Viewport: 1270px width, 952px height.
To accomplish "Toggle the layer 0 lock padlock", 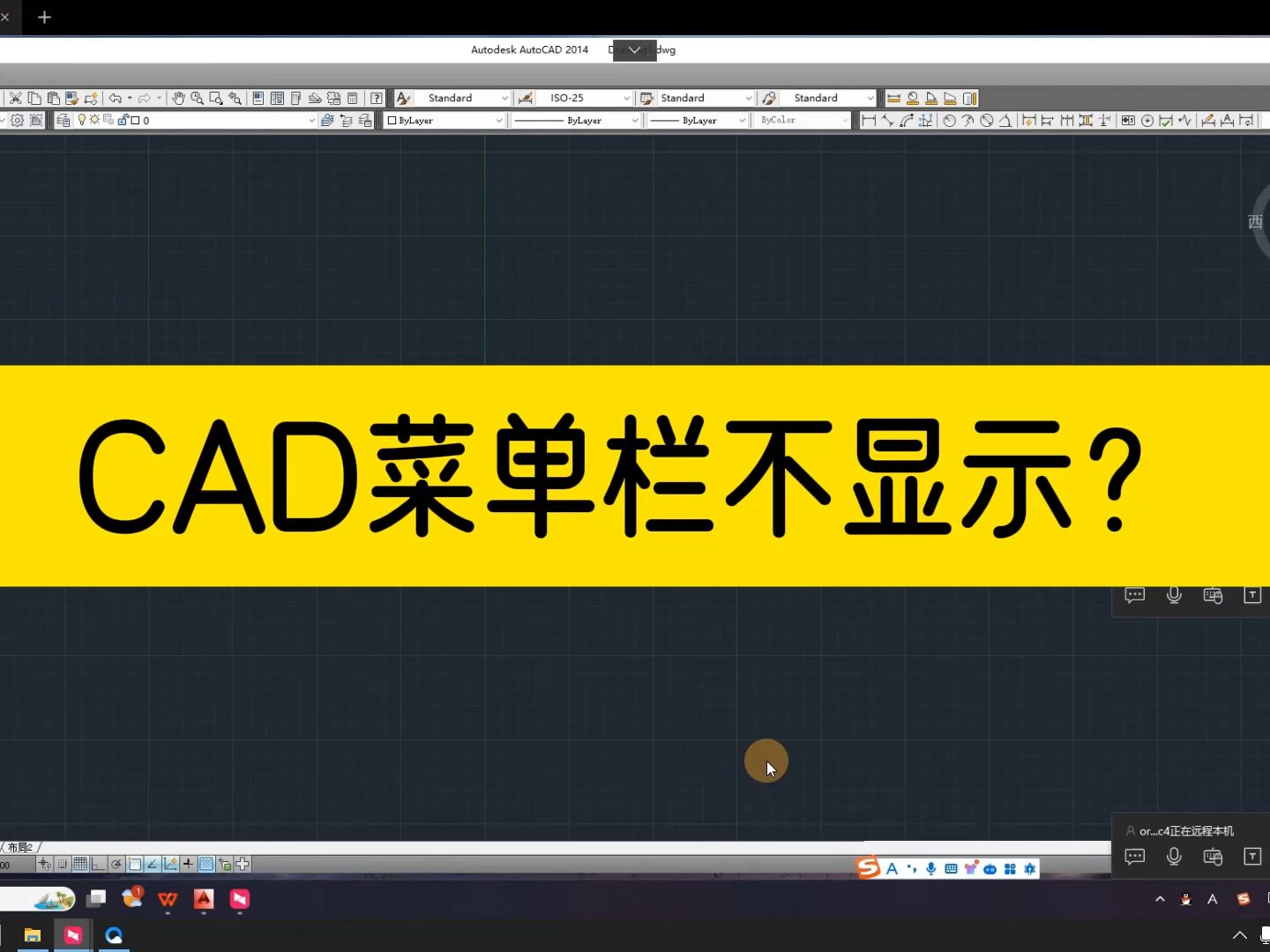I will [x=124, y=121].
